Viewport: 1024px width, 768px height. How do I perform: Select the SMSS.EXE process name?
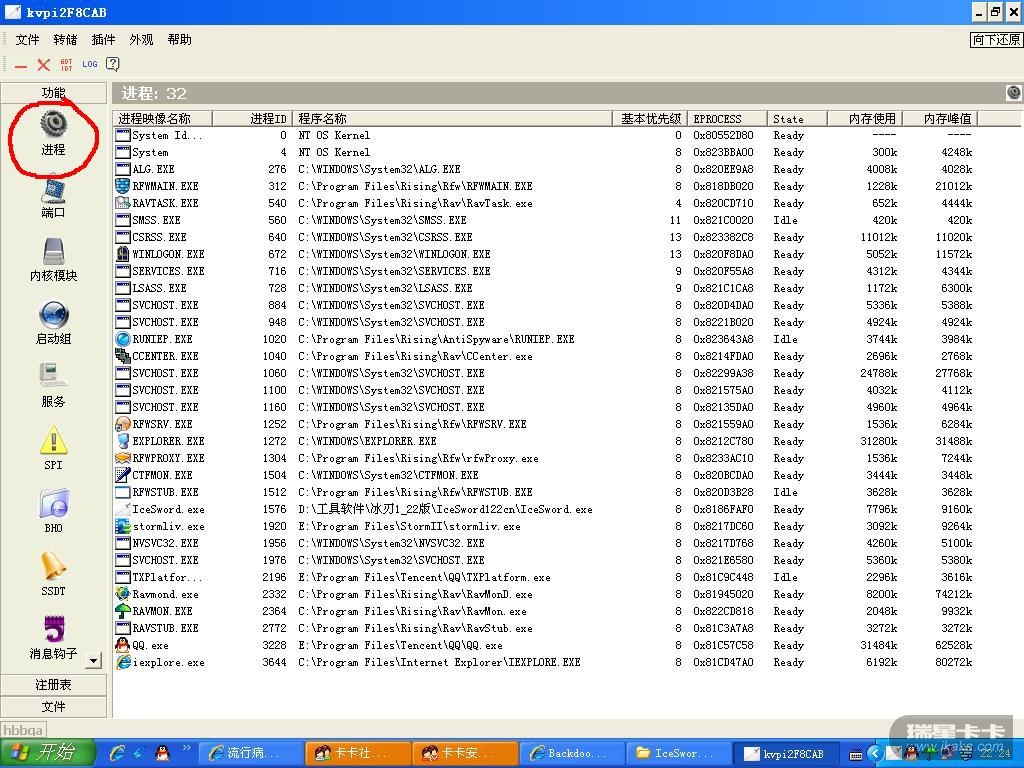[x=156, y=220]
